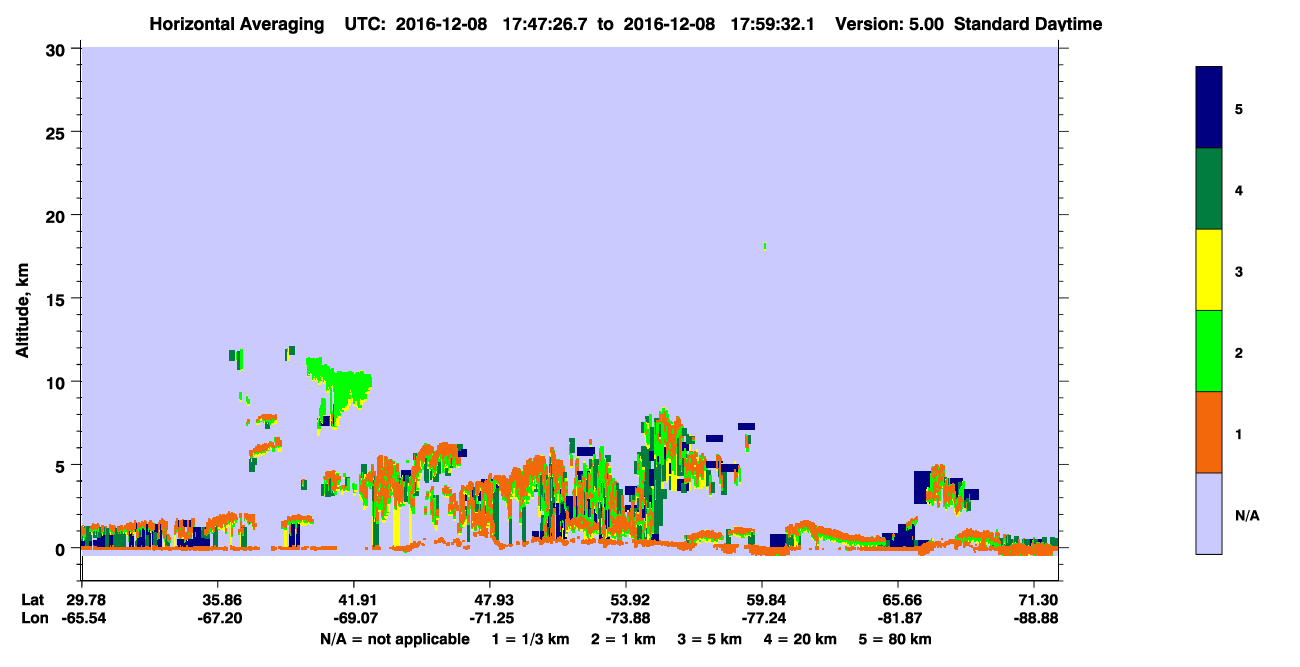Click the color bar label 'N/A'
1300x667 pixels.
1246,515
